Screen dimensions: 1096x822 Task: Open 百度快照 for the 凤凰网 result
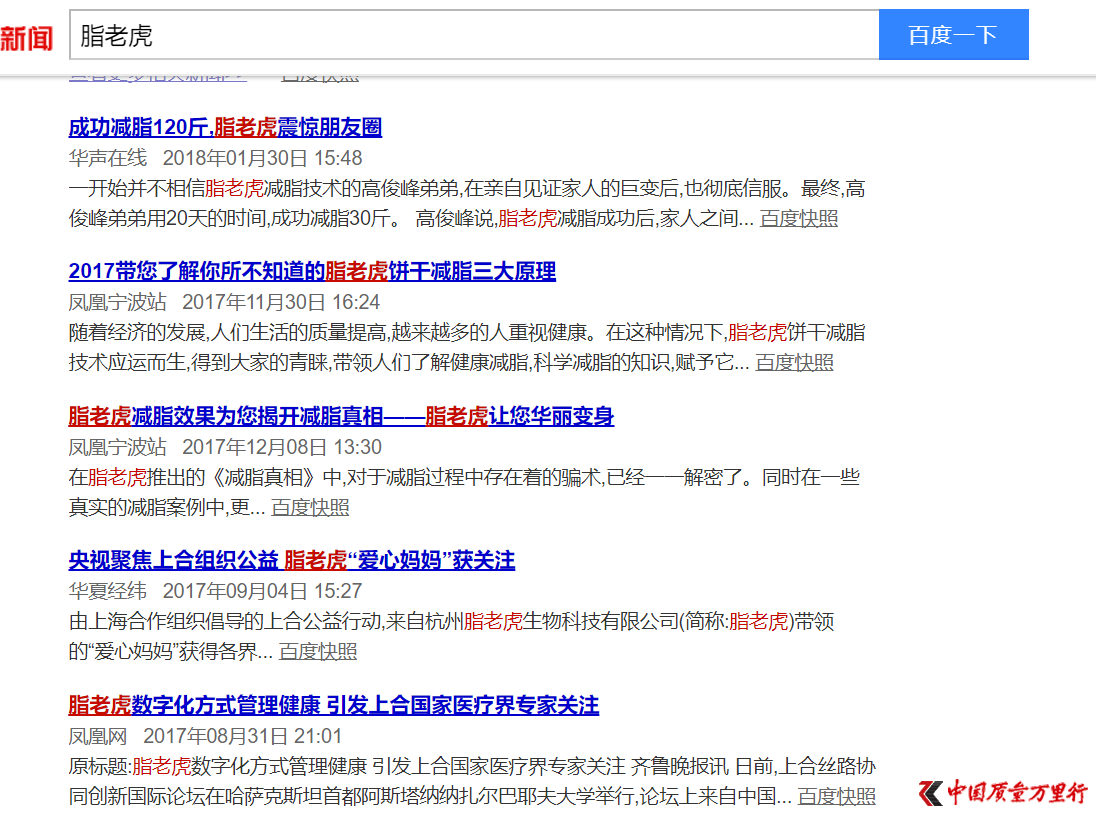pos(836,796)
